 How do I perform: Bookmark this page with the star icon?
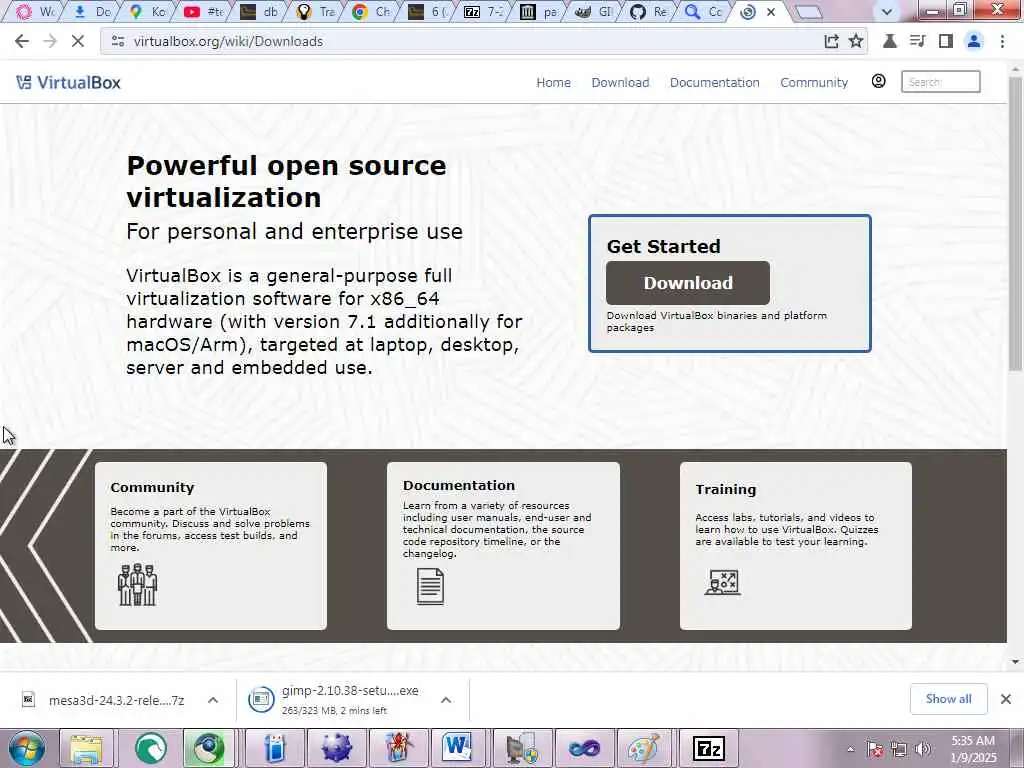tap(856, 41)
